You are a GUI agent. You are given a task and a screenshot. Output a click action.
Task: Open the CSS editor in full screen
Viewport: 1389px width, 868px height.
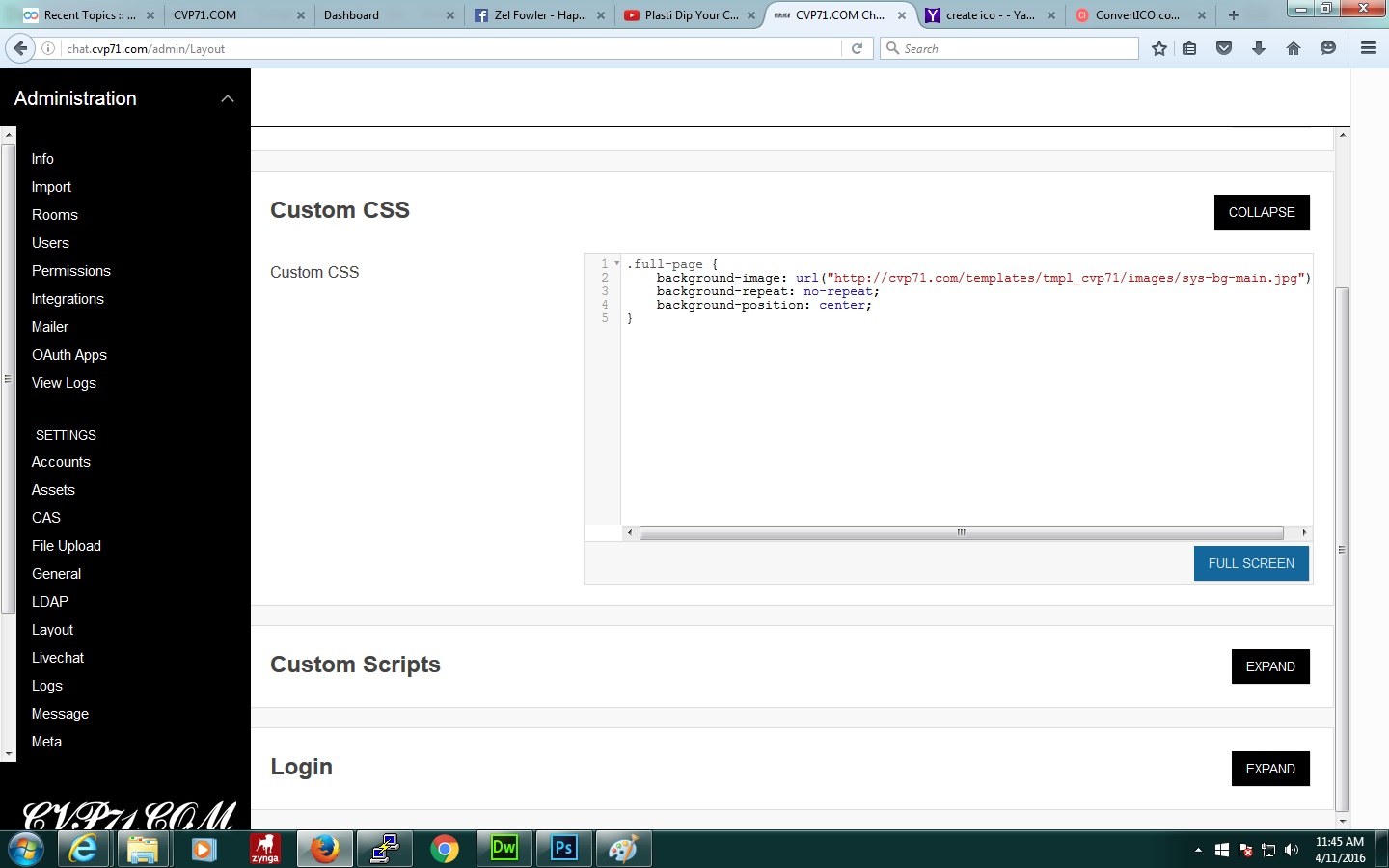(x=1250, y=563)
